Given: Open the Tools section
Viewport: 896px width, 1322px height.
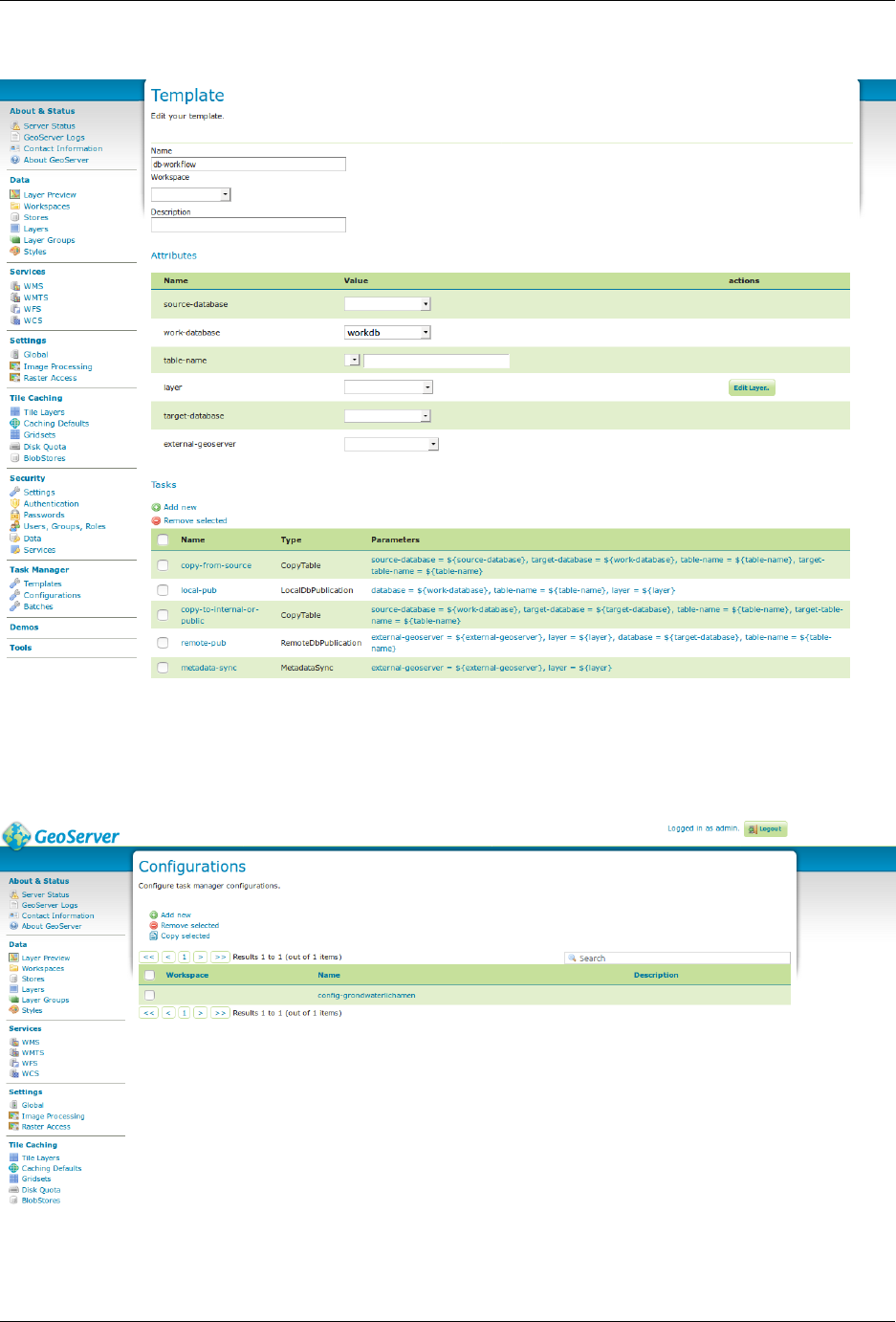Looking at the screenshot, I should pos(20,648).
